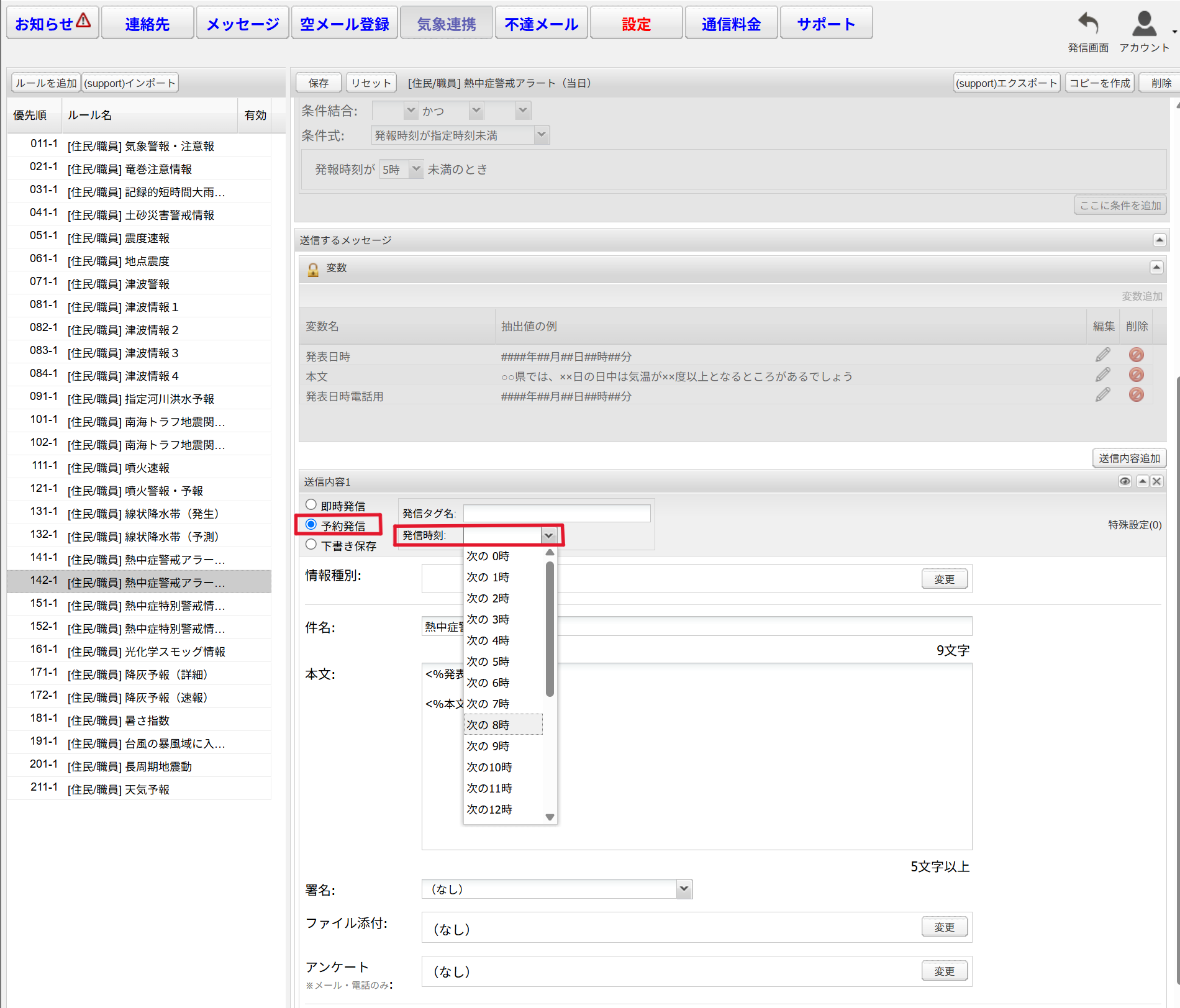Viewport: 1180px width, 1008px height.
Task: Select rule 181-1 暑さ指数
Action: (139, 720)
